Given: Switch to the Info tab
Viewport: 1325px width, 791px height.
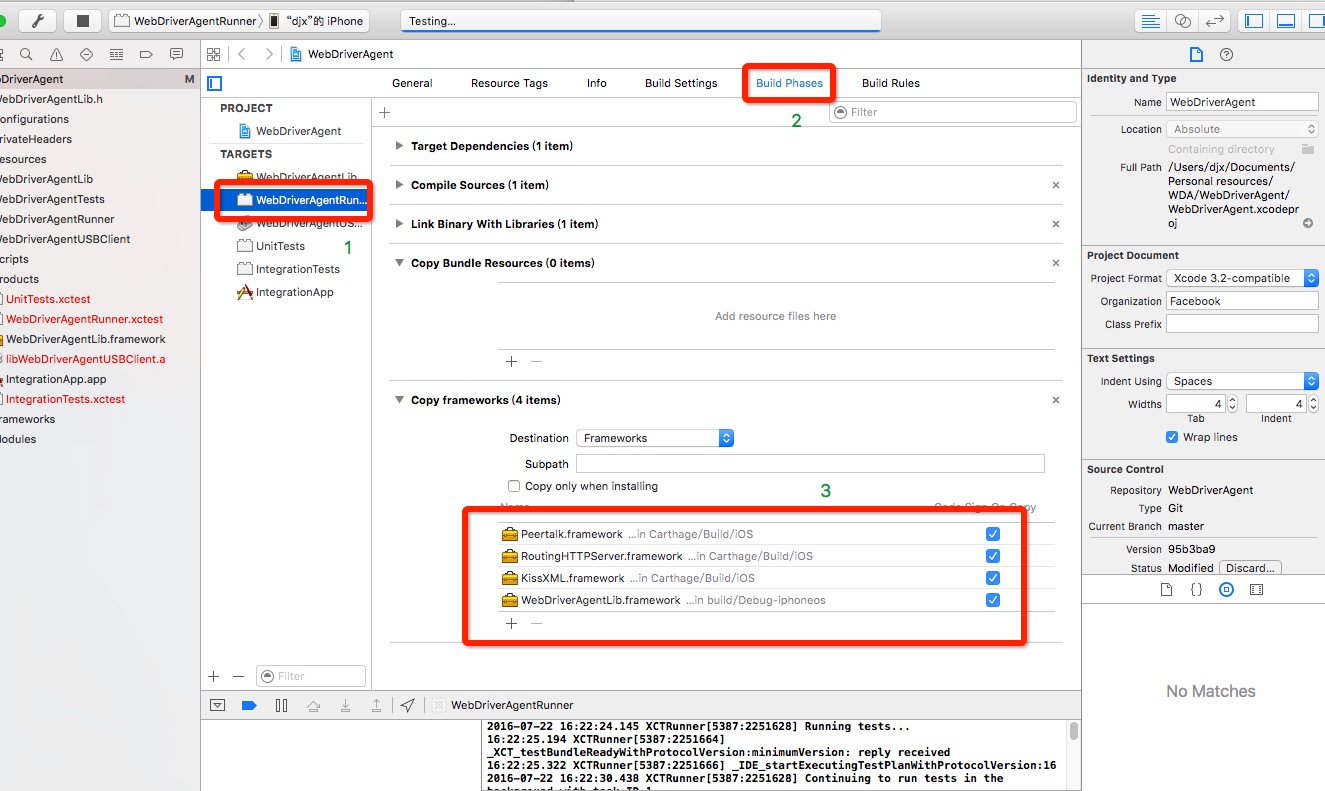Looking at the screenshot, I should [597, 83].
